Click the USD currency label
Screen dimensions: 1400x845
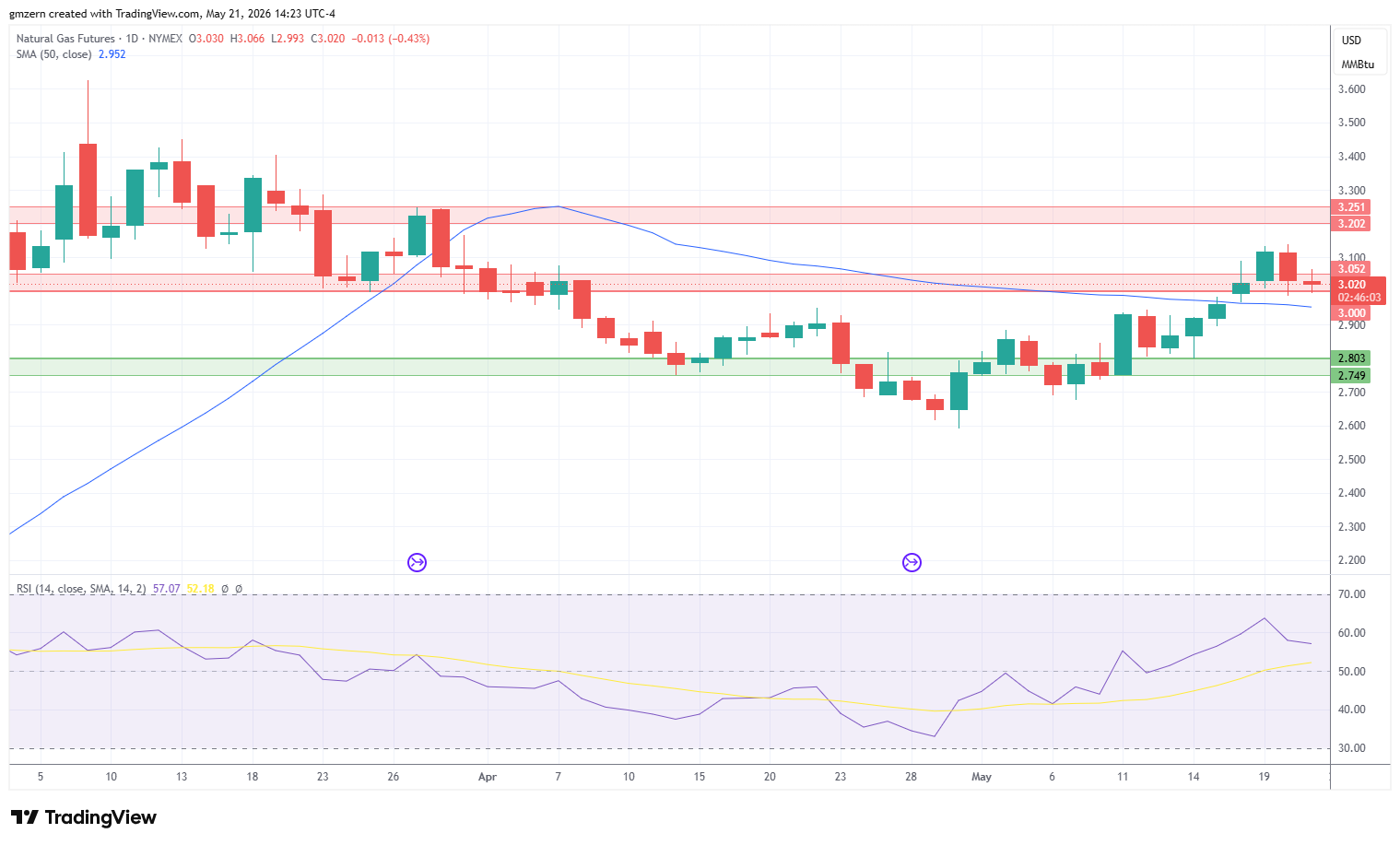1351,41
